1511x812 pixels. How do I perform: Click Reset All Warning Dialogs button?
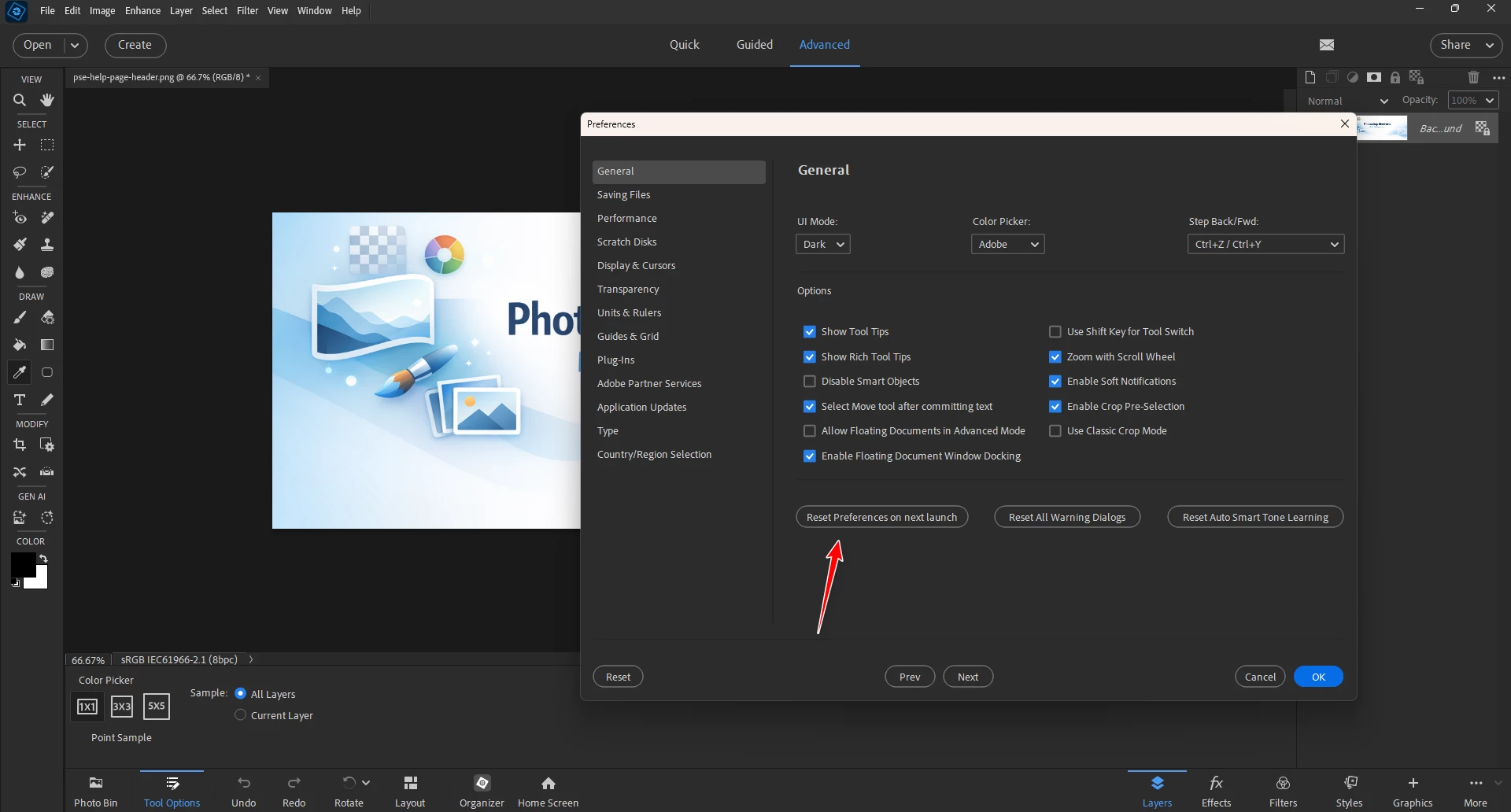(1067, 517)
